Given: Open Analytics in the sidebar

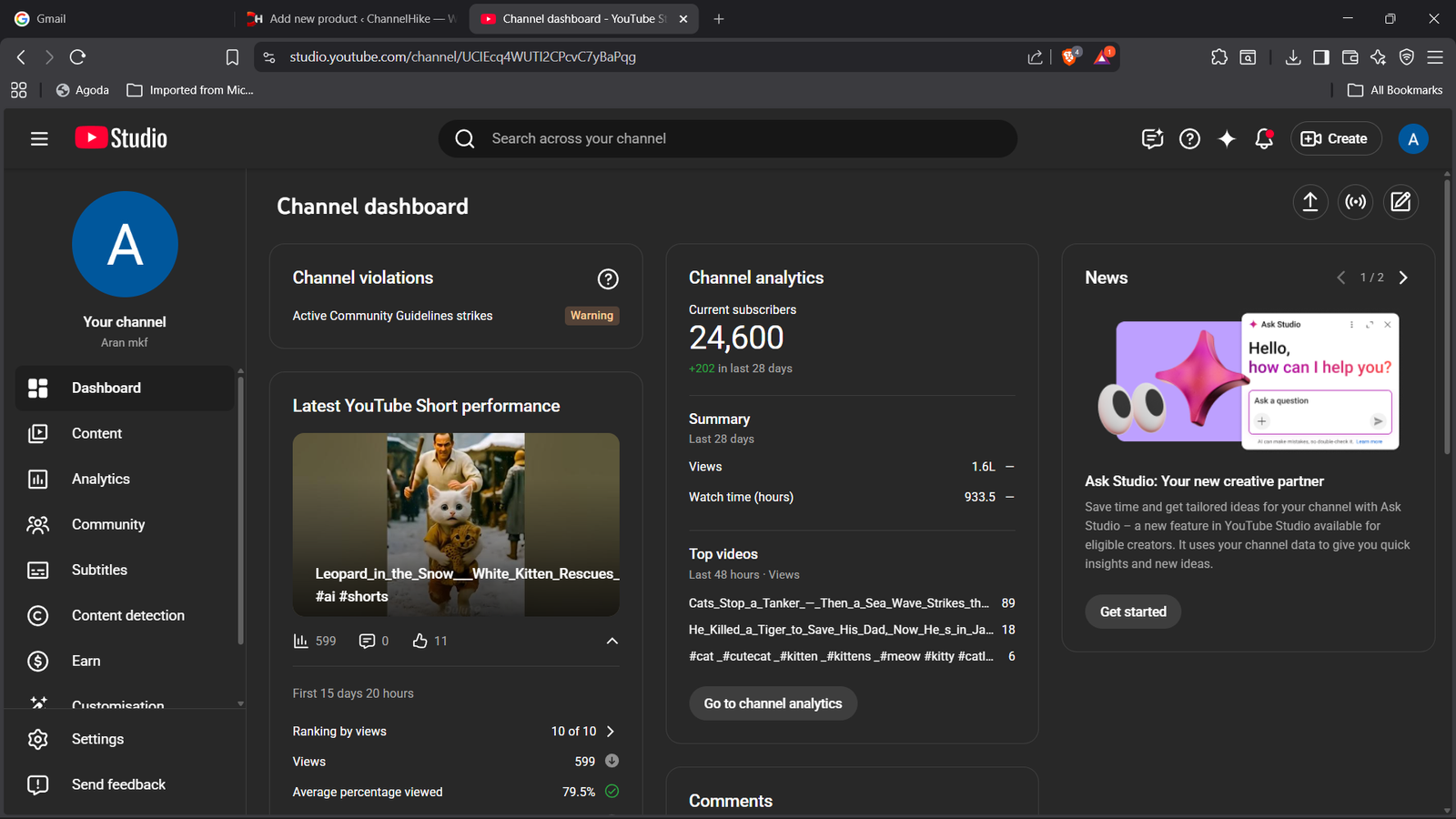Looking at the screenshot, I should [100, 479].
